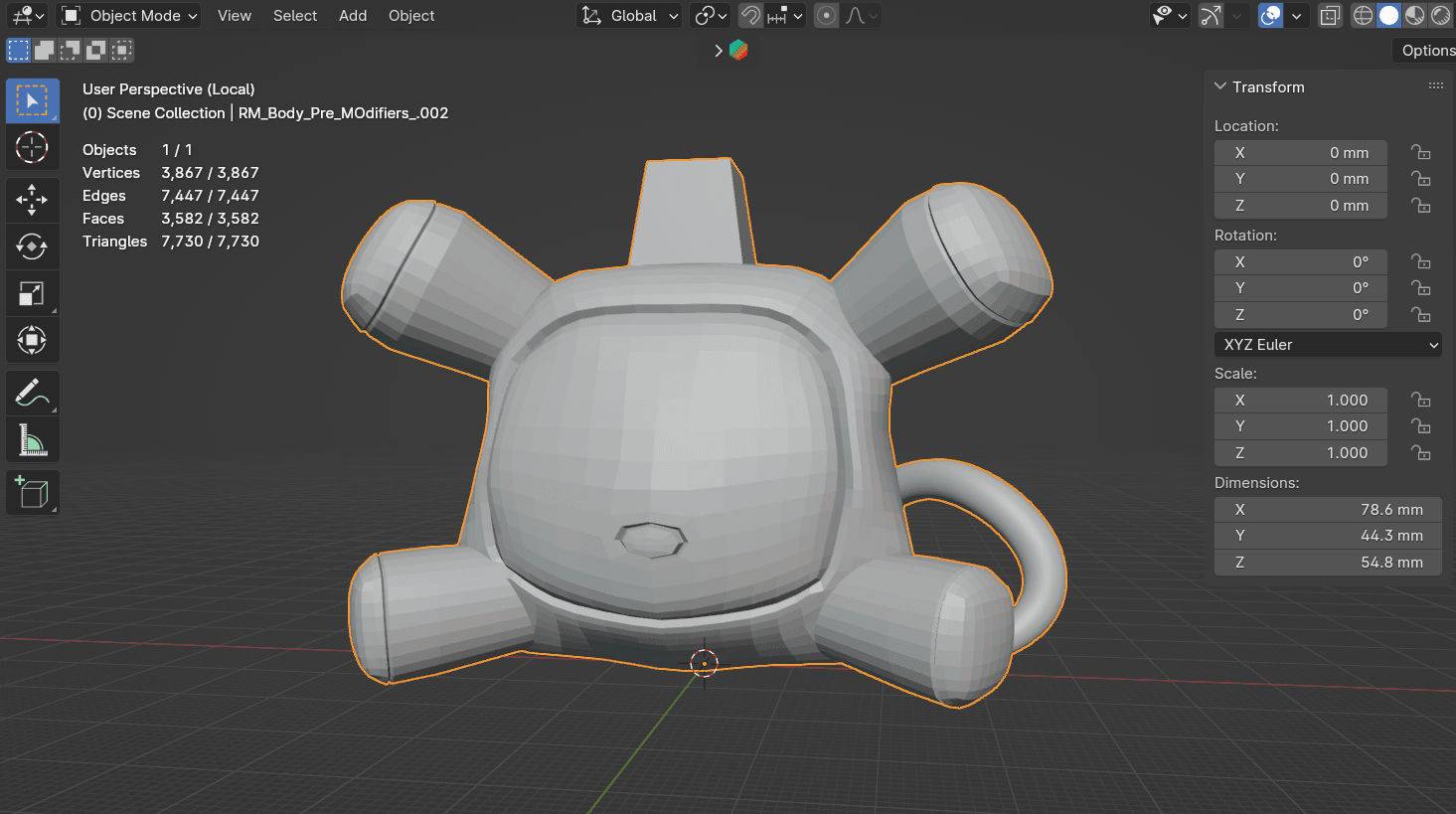
Task: Collapse the Transform panel
Action: 1220,86
